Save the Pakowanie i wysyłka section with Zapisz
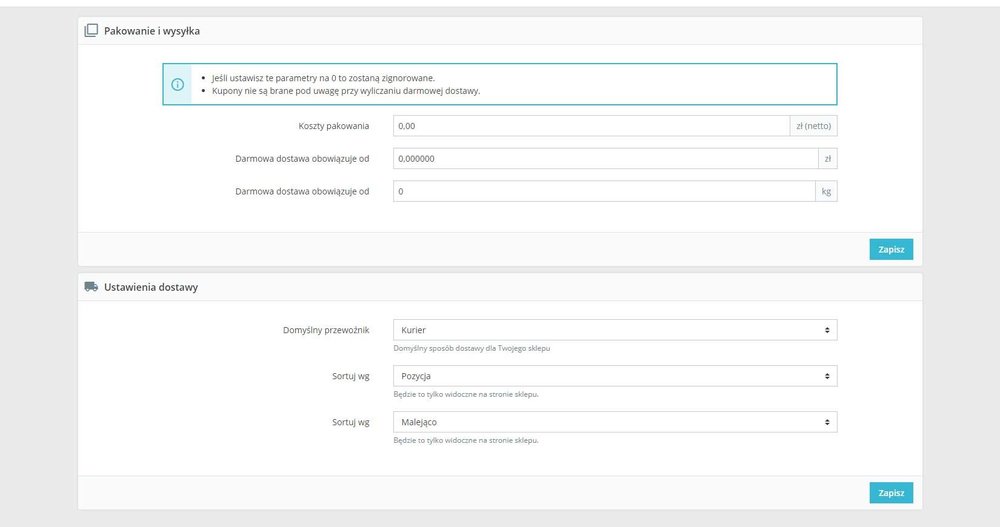Viewport: 1000px width, 527px height. (x=891, y=249)
